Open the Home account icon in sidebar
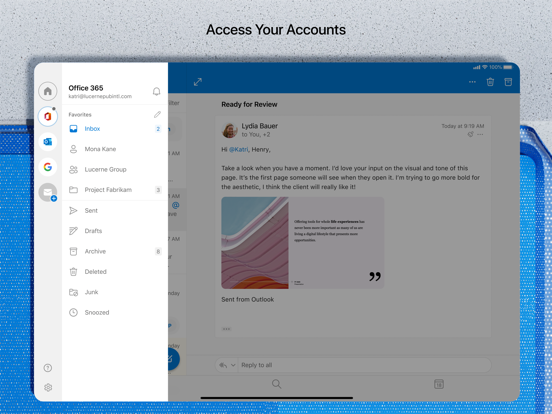 (x=48, y=91)
